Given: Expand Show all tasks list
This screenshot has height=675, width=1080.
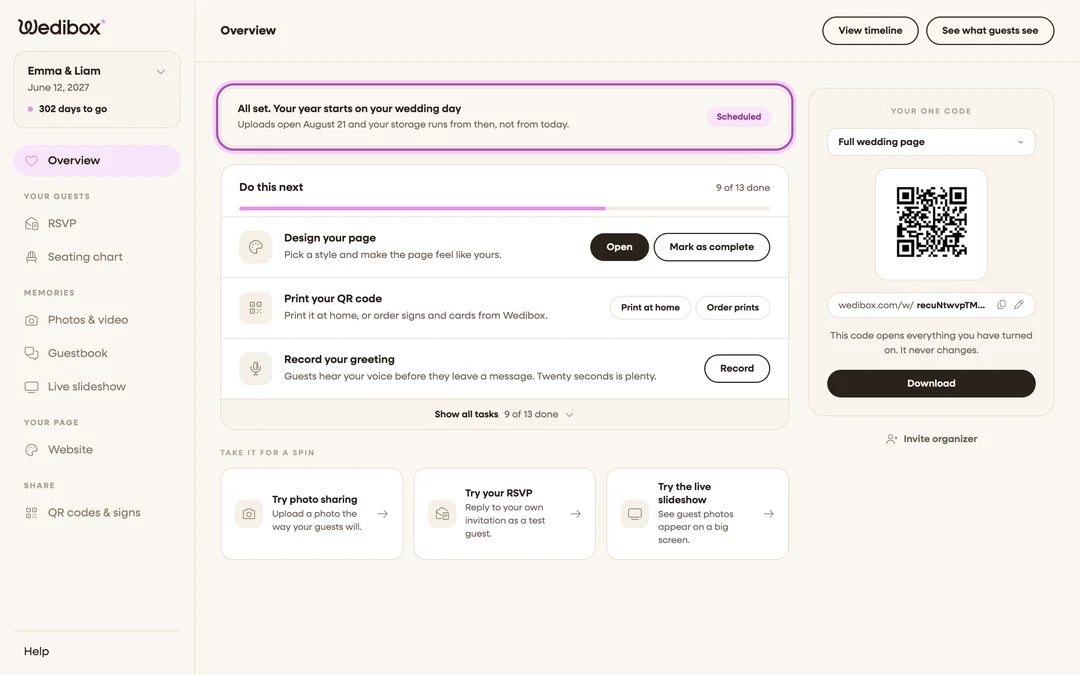Looking at the screenshot, I should pos(504,415).
